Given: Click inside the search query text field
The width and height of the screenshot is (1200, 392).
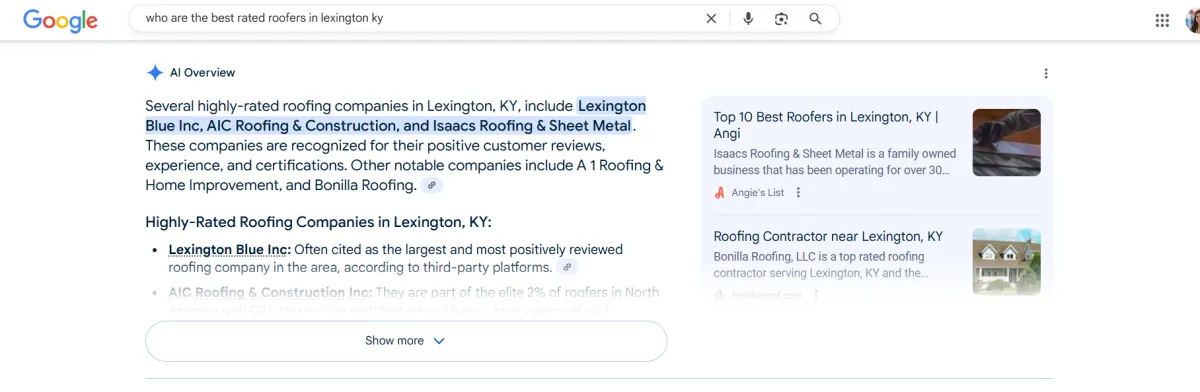Looking at the screenshot, I should (420, 18).
